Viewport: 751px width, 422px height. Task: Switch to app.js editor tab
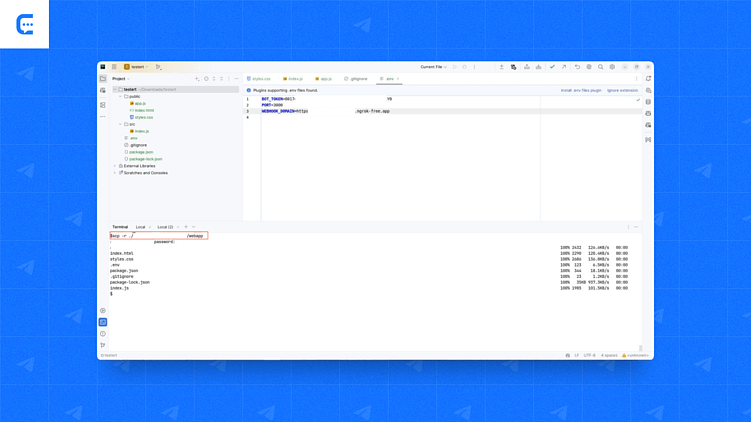tap(324, 79)
